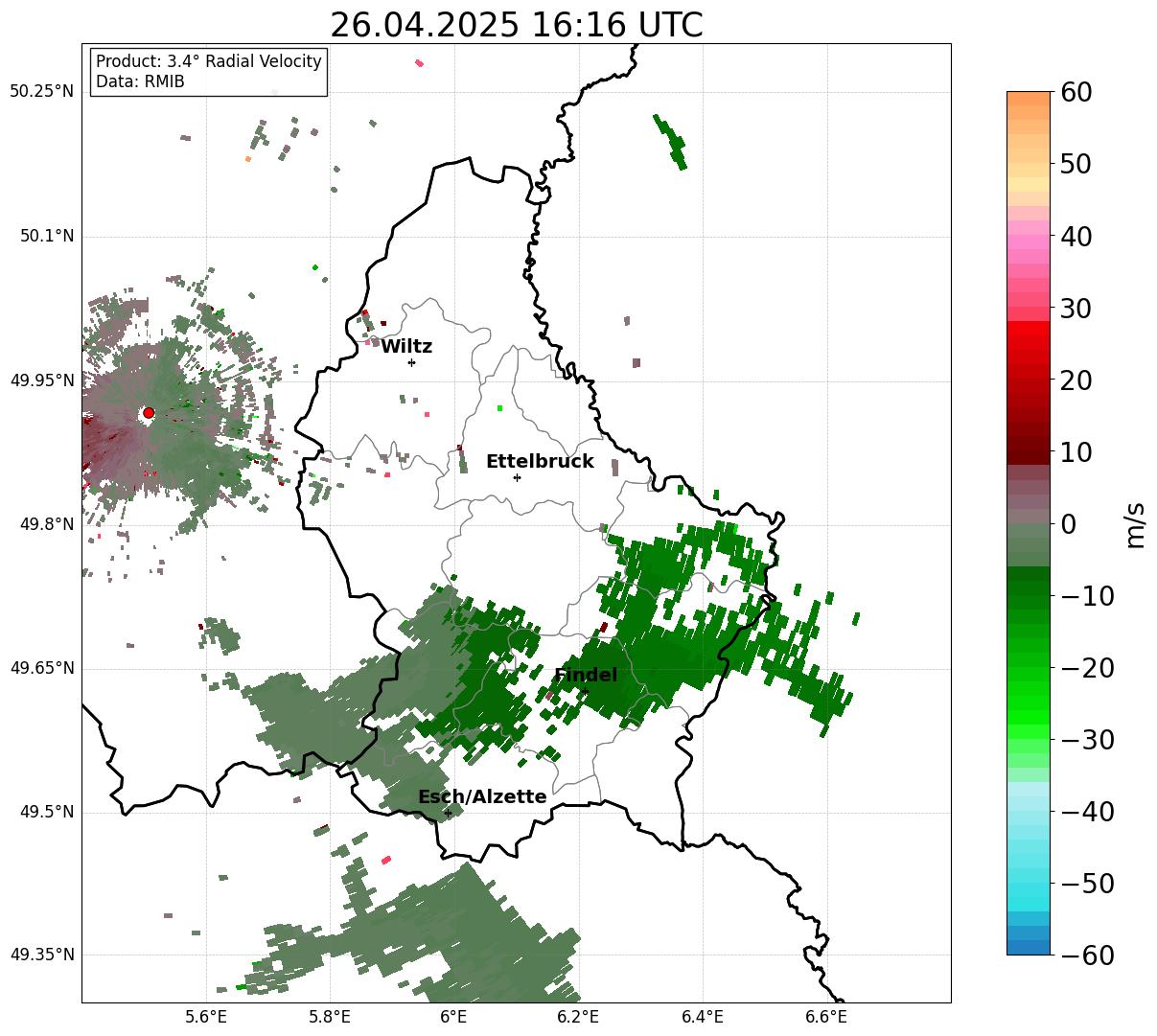
Task: Click the 6.4°E longitude label
Action: point(703,1017)
